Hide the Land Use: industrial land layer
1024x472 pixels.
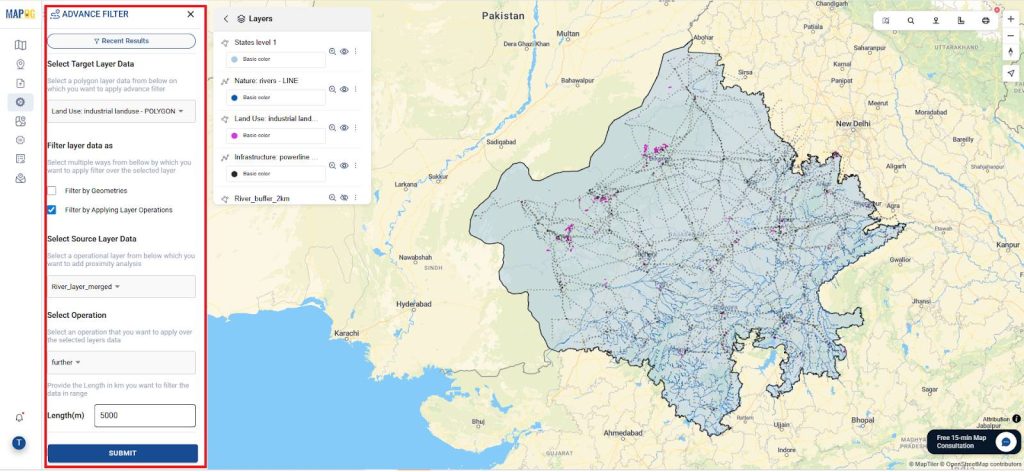(344, 128)
